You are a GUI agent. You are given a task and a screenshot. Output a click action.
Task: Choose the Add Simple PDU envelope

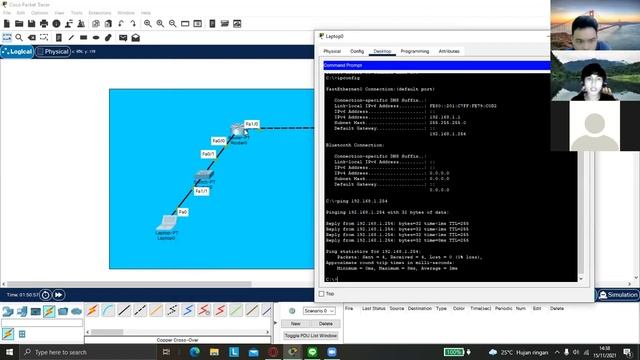123,38
